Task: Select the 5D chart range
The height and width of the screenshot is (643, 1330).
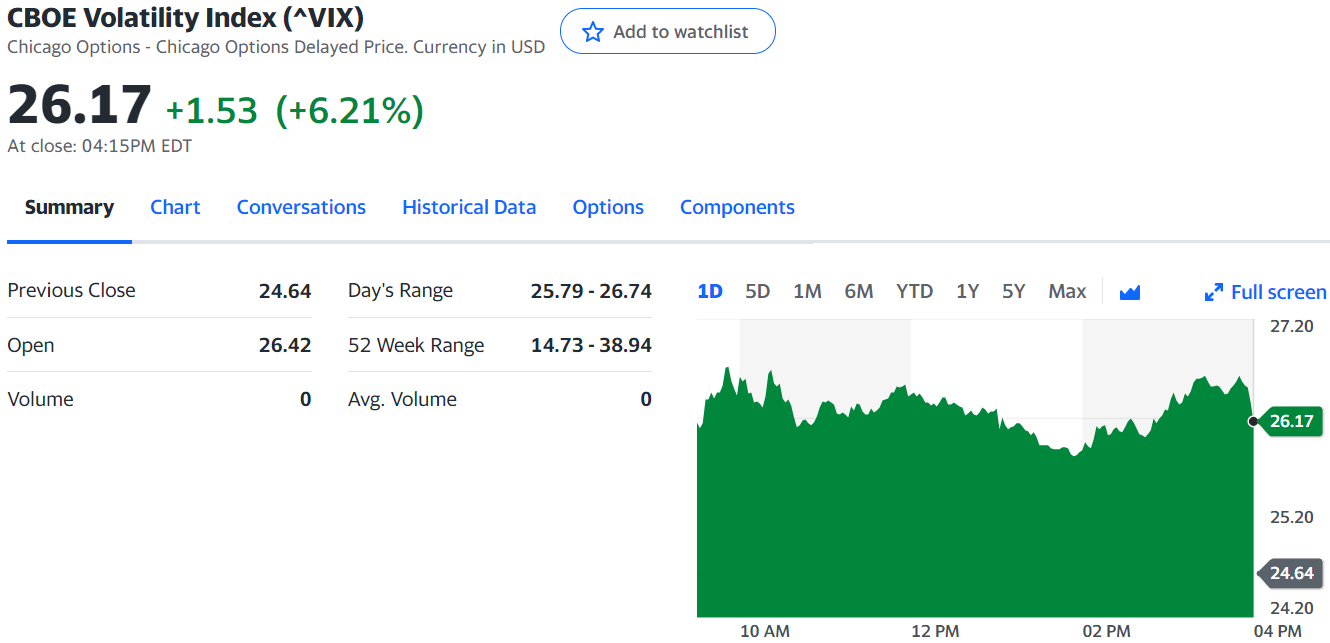Action: pyautogui.click(x=758, y=291)
